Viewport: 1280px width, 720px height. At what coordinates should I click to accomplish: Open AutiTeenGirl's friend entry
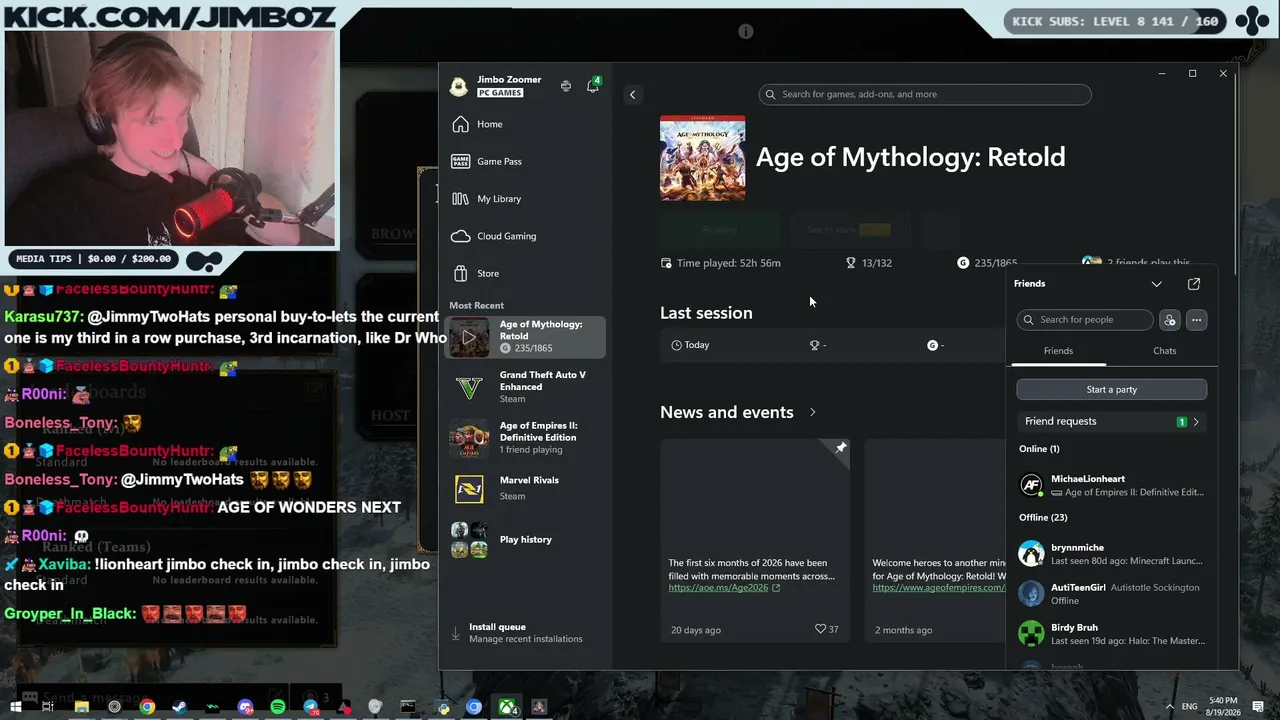coord(1112,594)
